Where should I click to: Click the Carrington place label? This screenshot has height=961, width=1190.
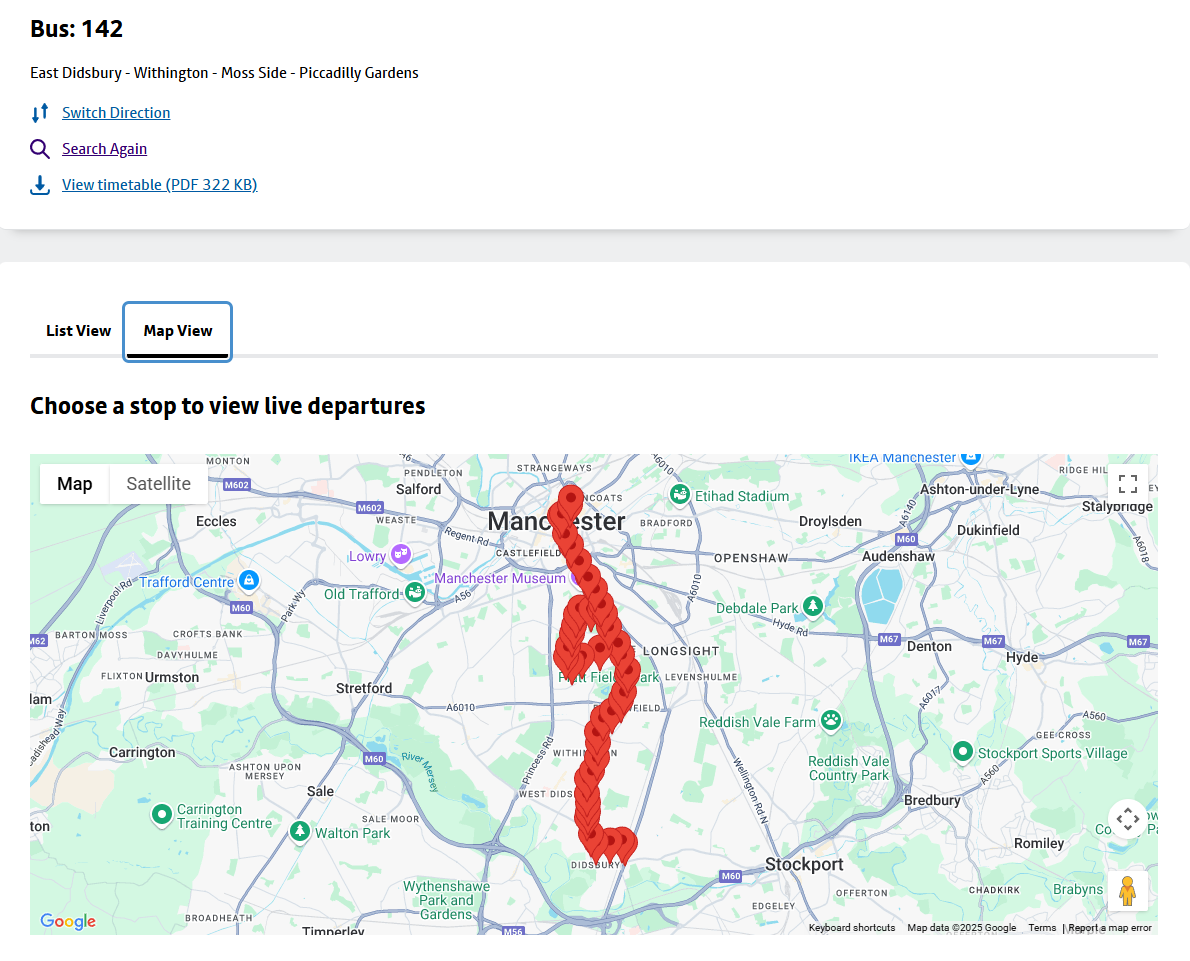click(x=142, y=752)
